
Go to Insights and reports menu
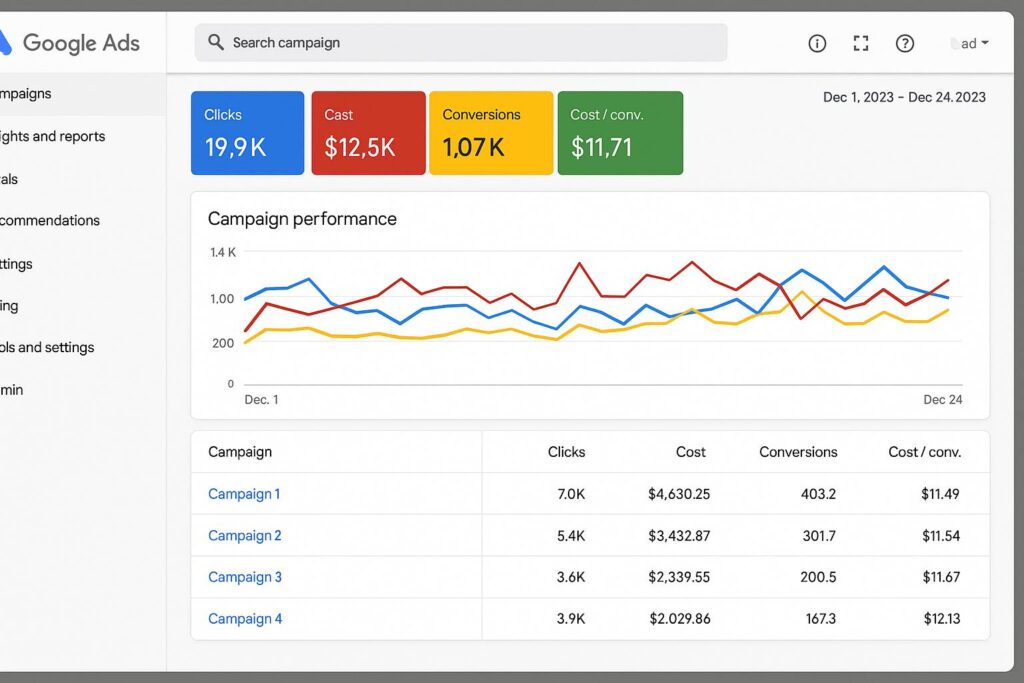point(52,136)
